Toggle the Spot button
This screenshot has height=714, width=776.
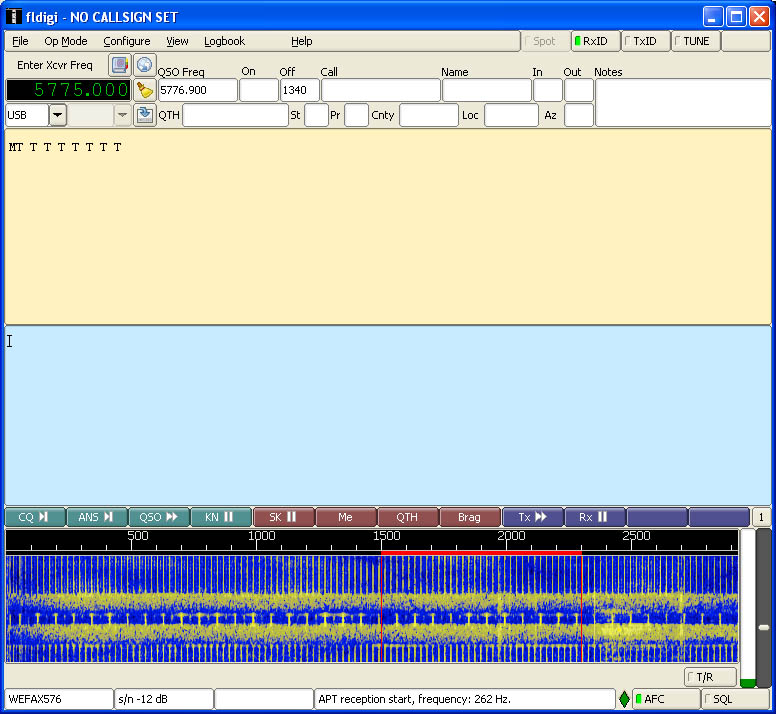click(x=544, y=41)
